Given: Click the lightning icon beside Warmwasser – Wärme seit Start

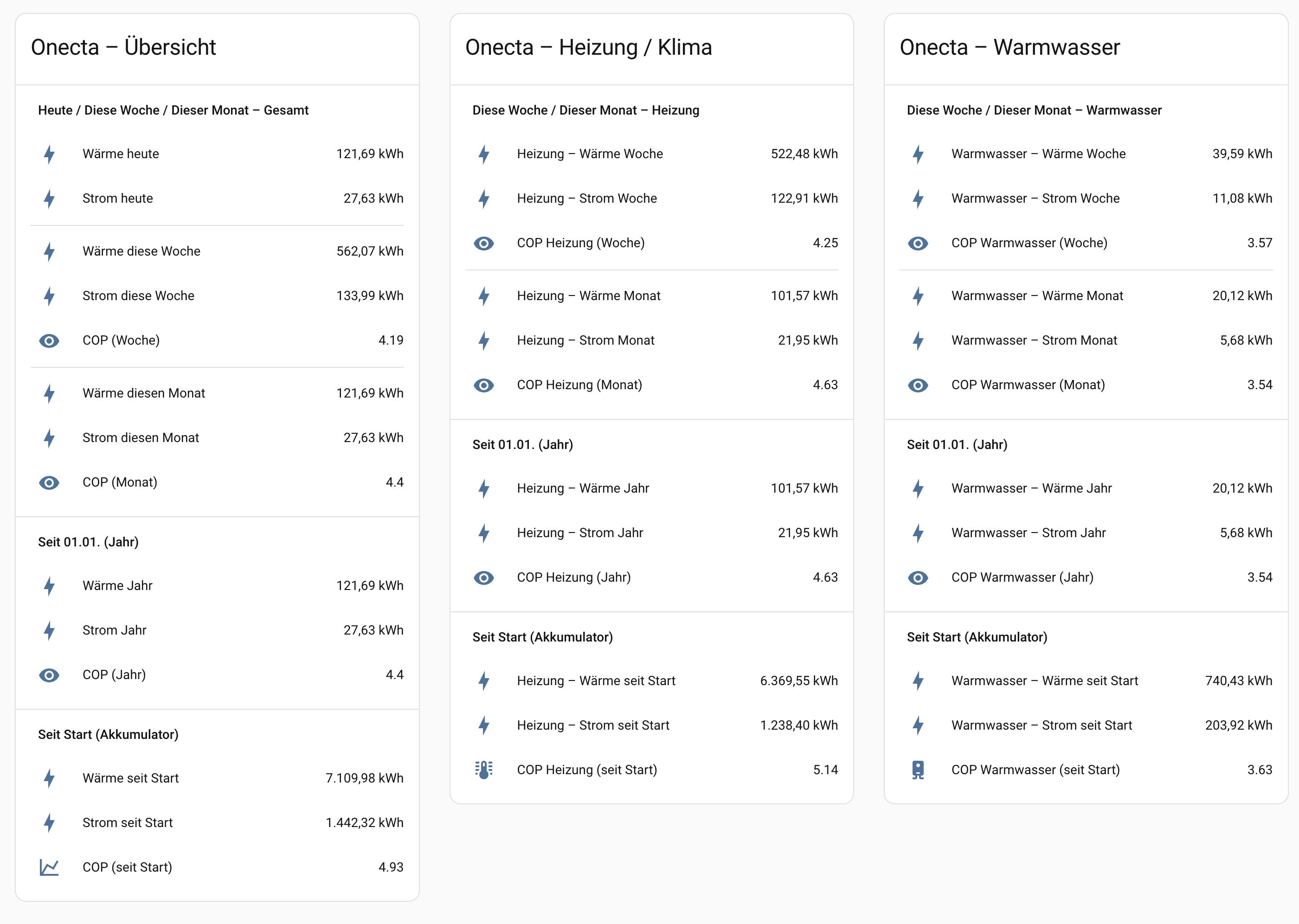Looking at the screenshot, I should tap(918, 681).
